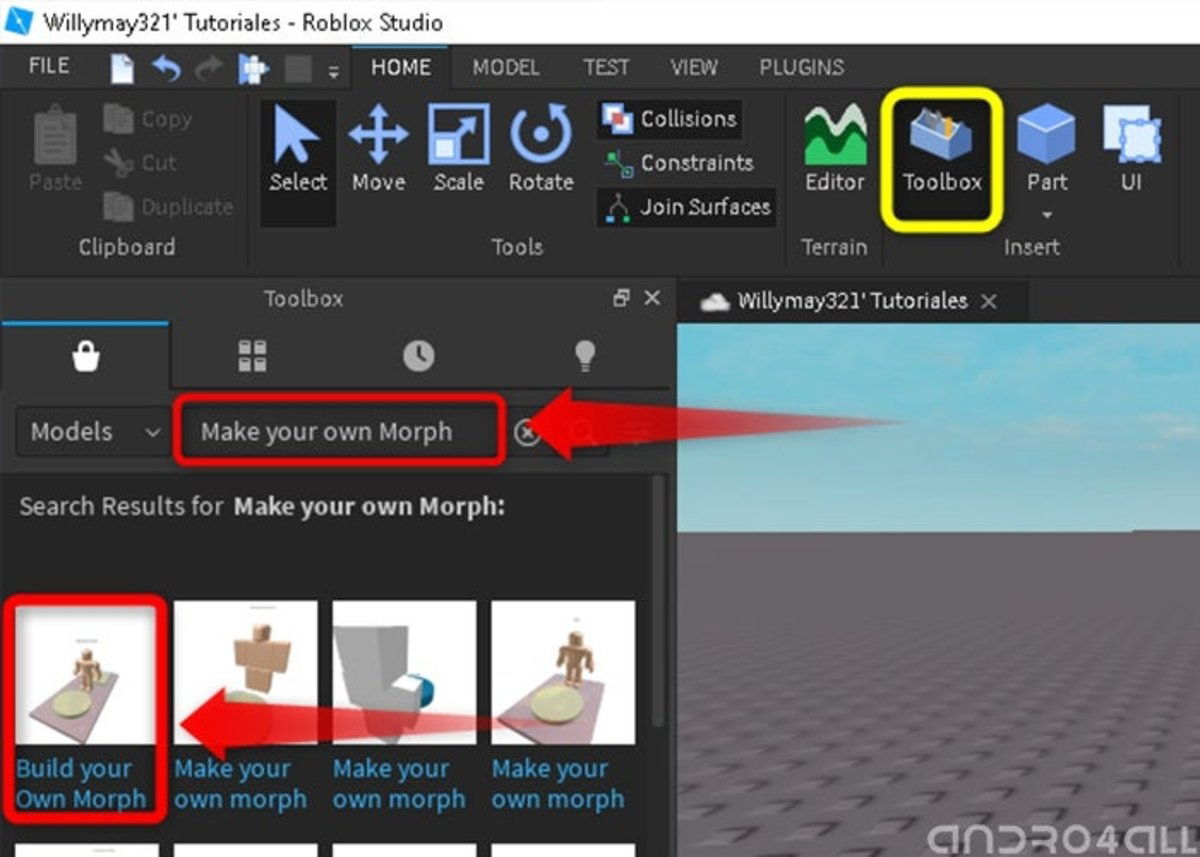1200x857 pixels.
Task: Expand the Part insert options arrow
Action: (x=1046, y=214)
